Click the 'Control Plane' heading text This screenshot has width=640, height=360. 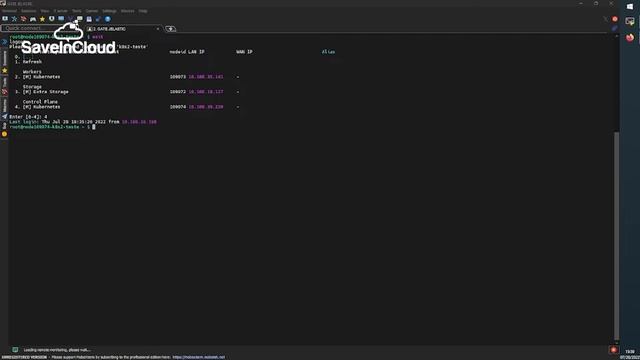(40, 102)
